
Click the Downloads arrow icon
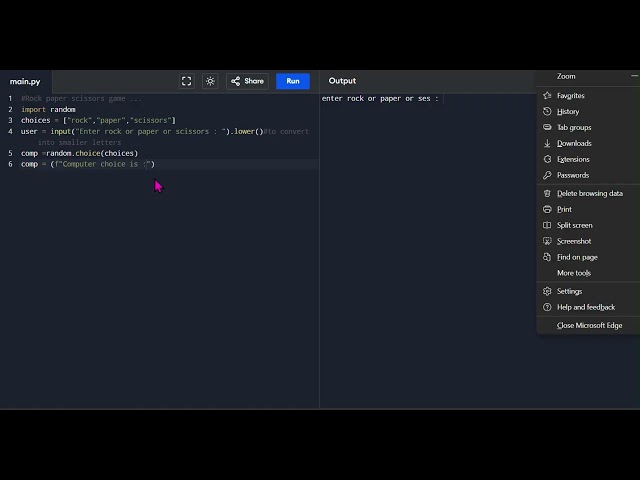coord(547,143)
